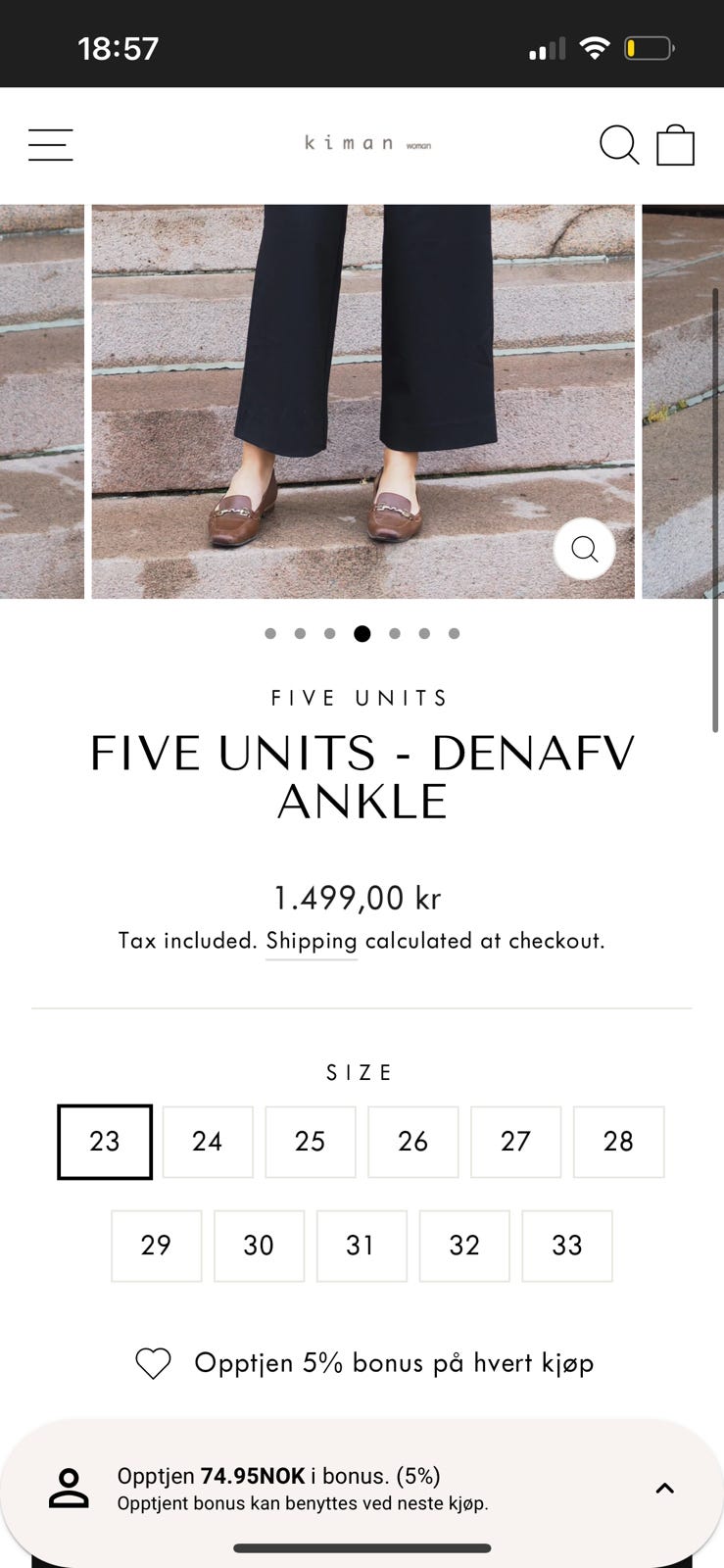Open the Shipping policy link
724x1568 pixels.
coord(312,942)
